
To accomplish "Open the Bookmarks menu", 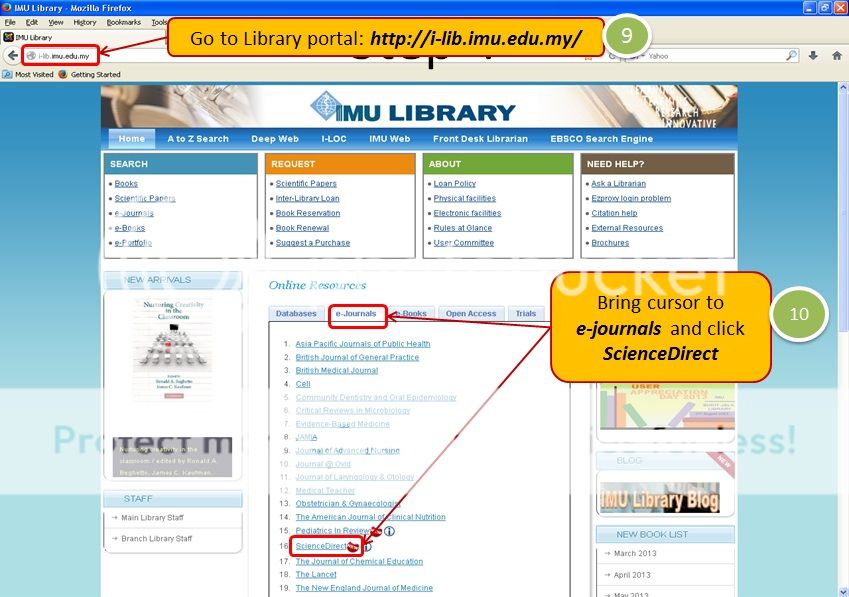I will (123, 21).
